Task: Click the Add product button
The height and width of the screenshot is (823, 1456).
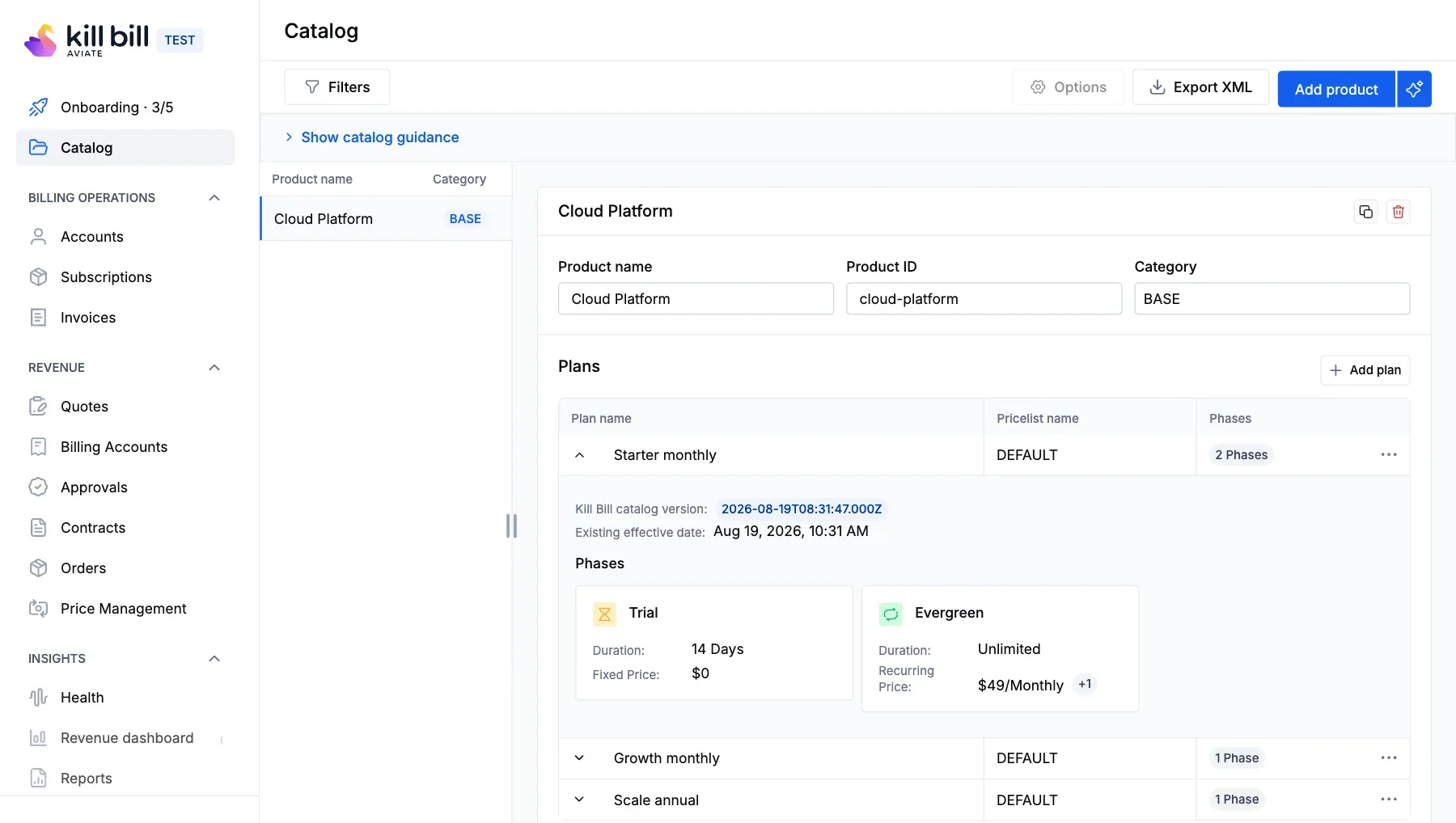Action: [1336, 89]
